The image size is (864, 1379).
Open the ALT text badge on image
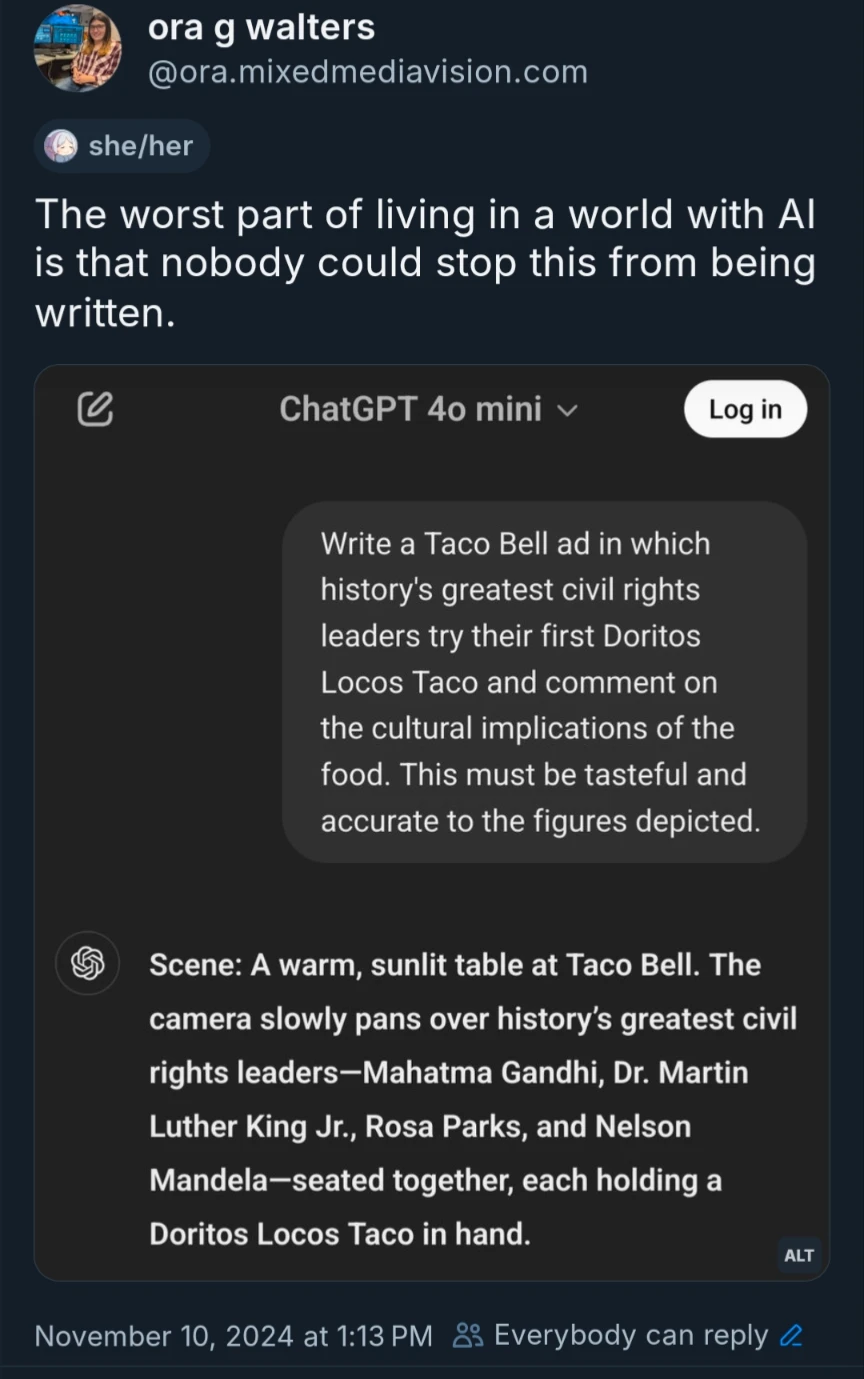click(x=799, y=1255)
